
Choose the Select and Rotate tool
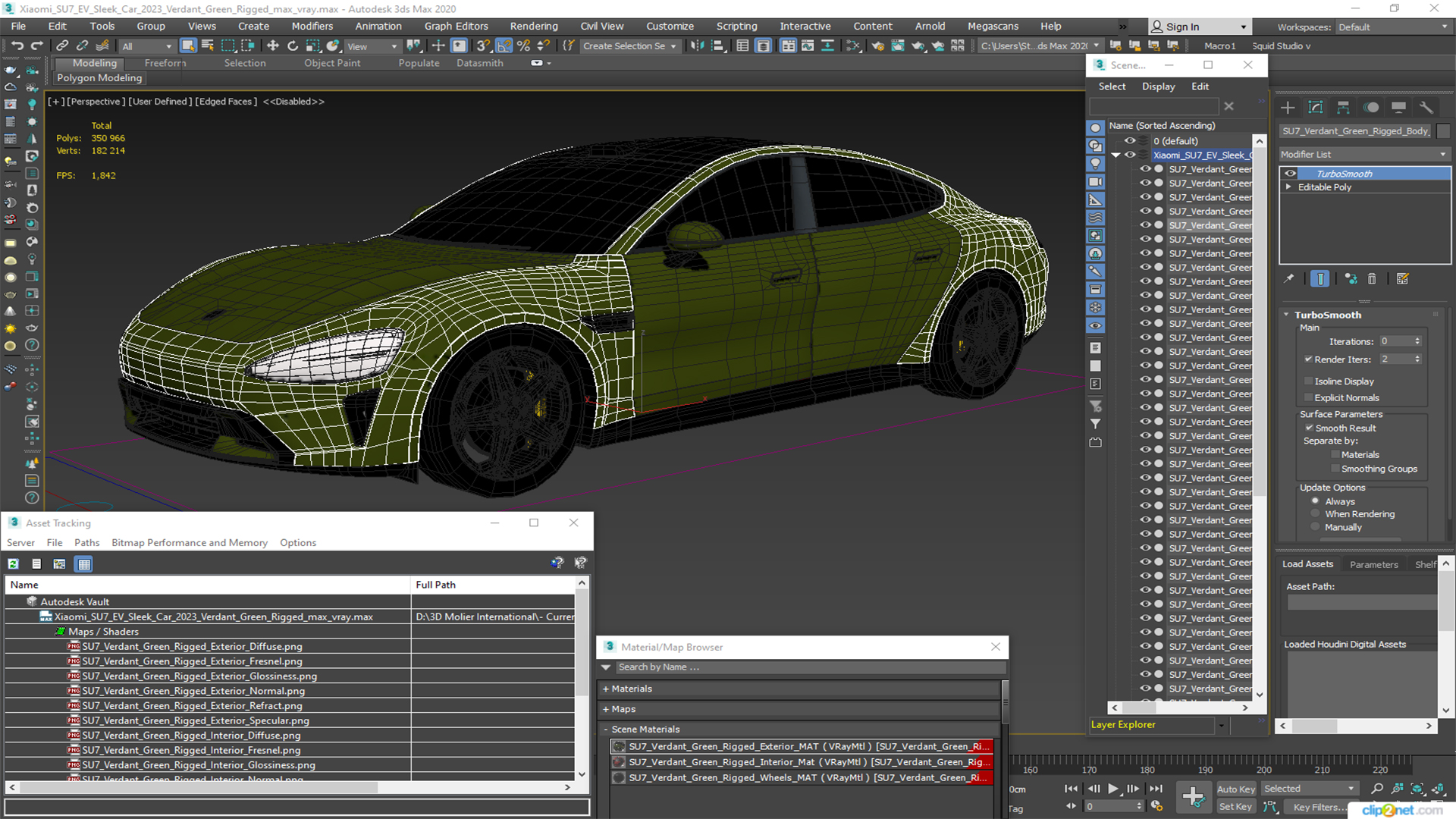tap(293, 45)
